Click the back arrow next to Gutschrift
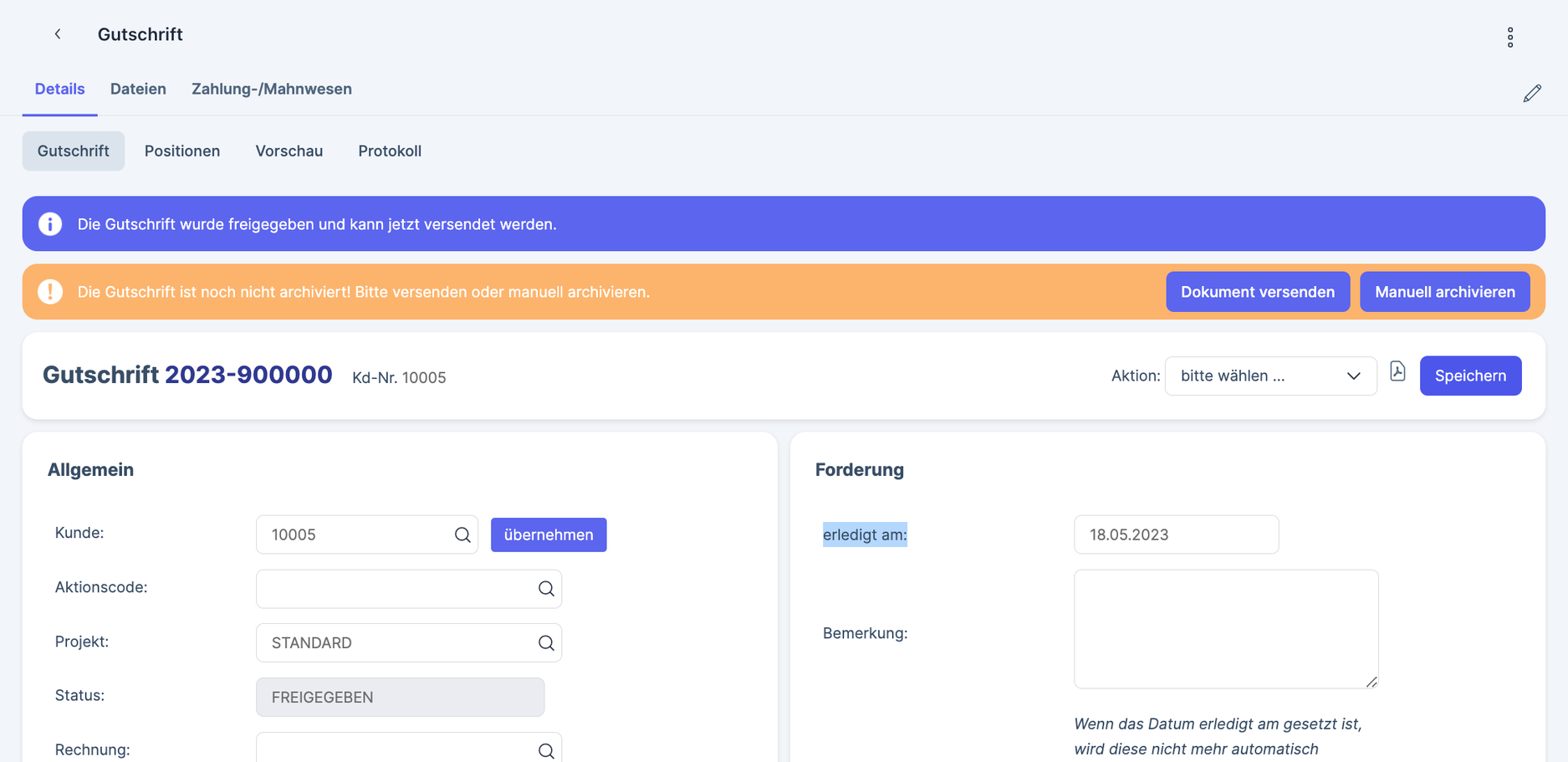Screen dimensions: 1568x762 (58, 34)
